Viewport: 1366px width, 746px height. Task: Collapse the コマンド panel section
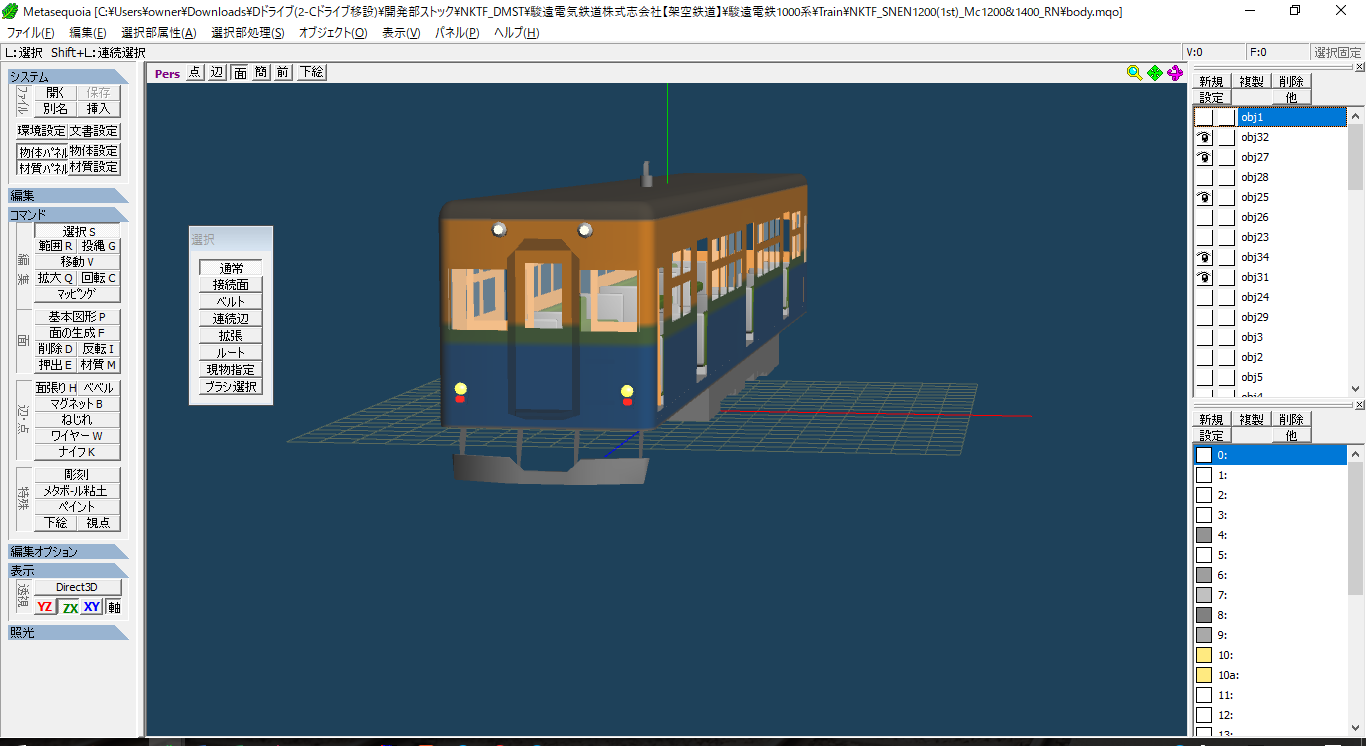tap(68, 214)
